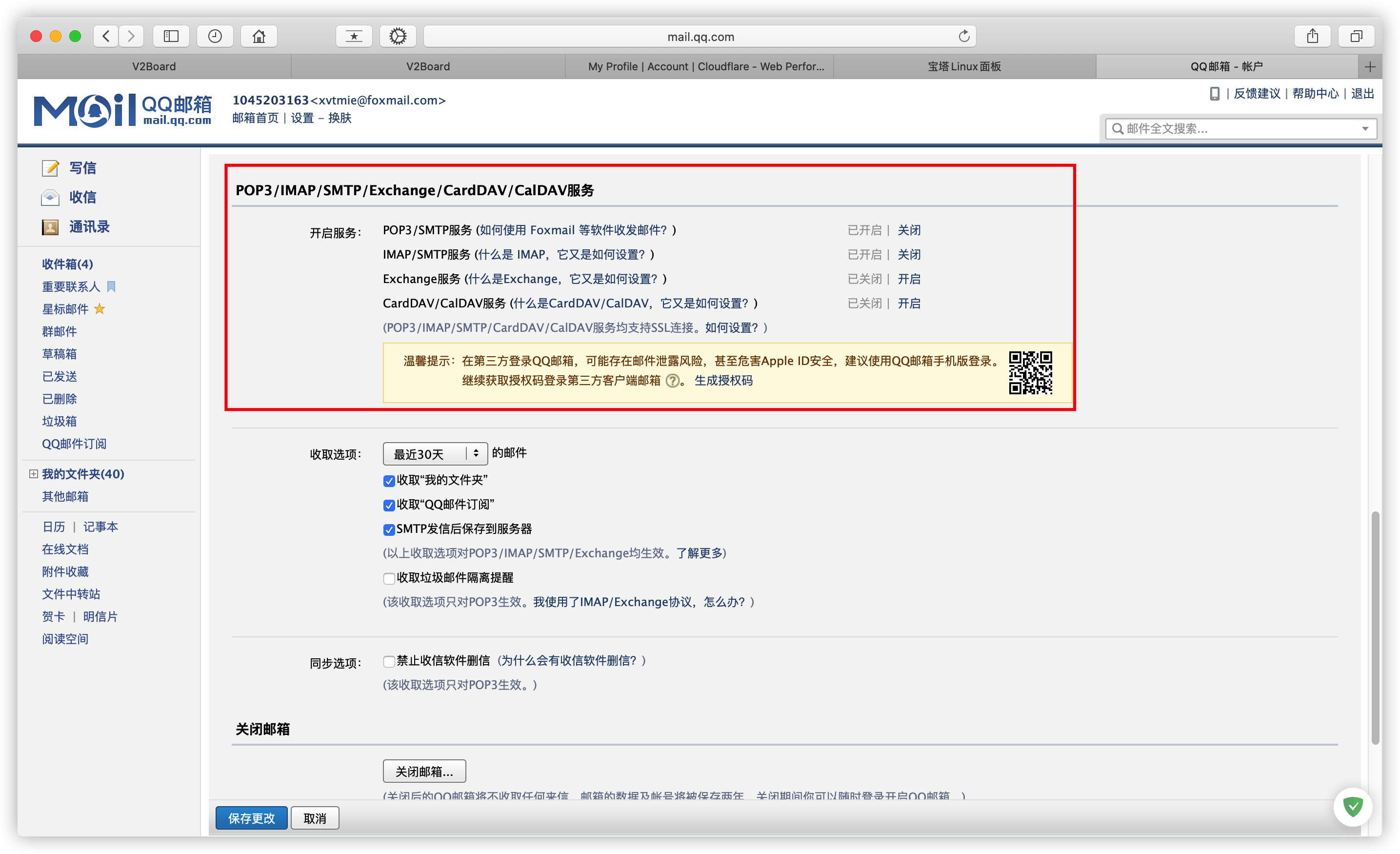This screenshot has width=1400, height=854.
Task: Open the mail search options arrow
Action: pos(1365,129)
